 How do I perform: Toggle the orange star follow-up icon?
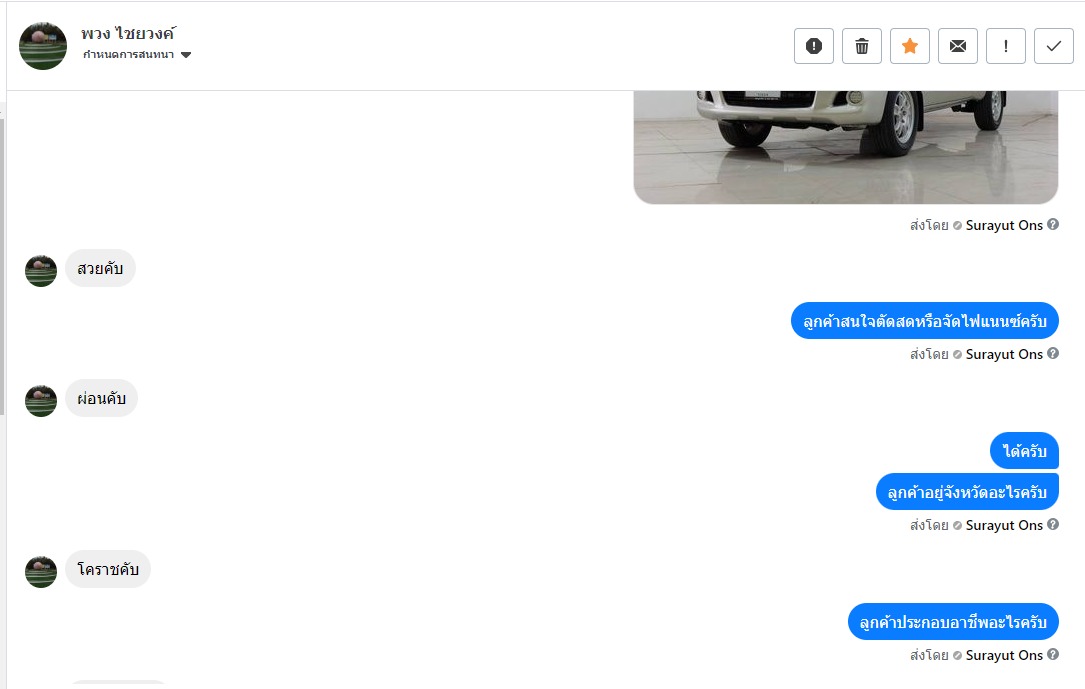(x=910, y=46)
